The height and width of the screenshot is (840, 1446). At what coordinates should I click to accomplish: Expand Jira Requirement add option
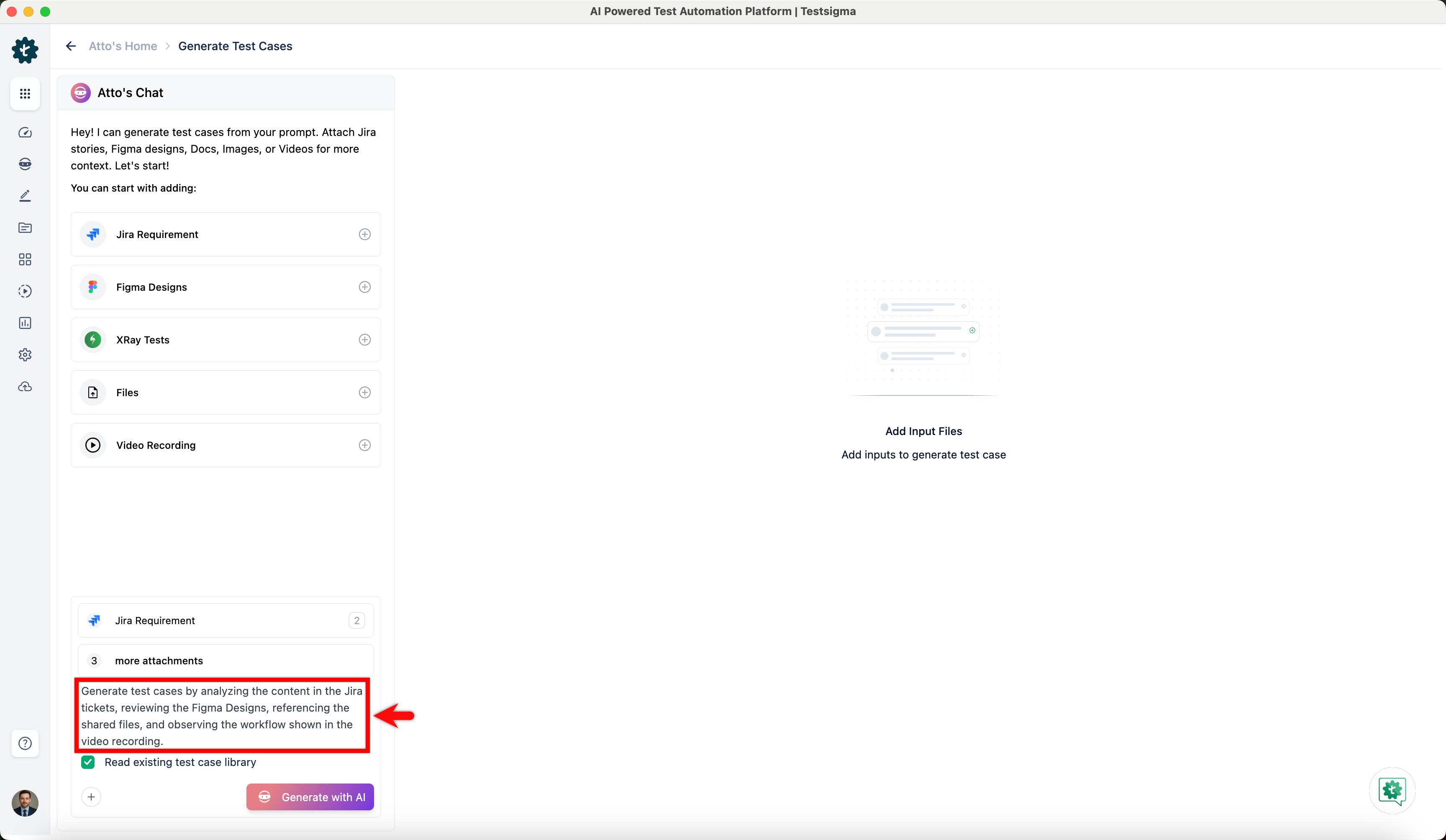pos(364,234)
